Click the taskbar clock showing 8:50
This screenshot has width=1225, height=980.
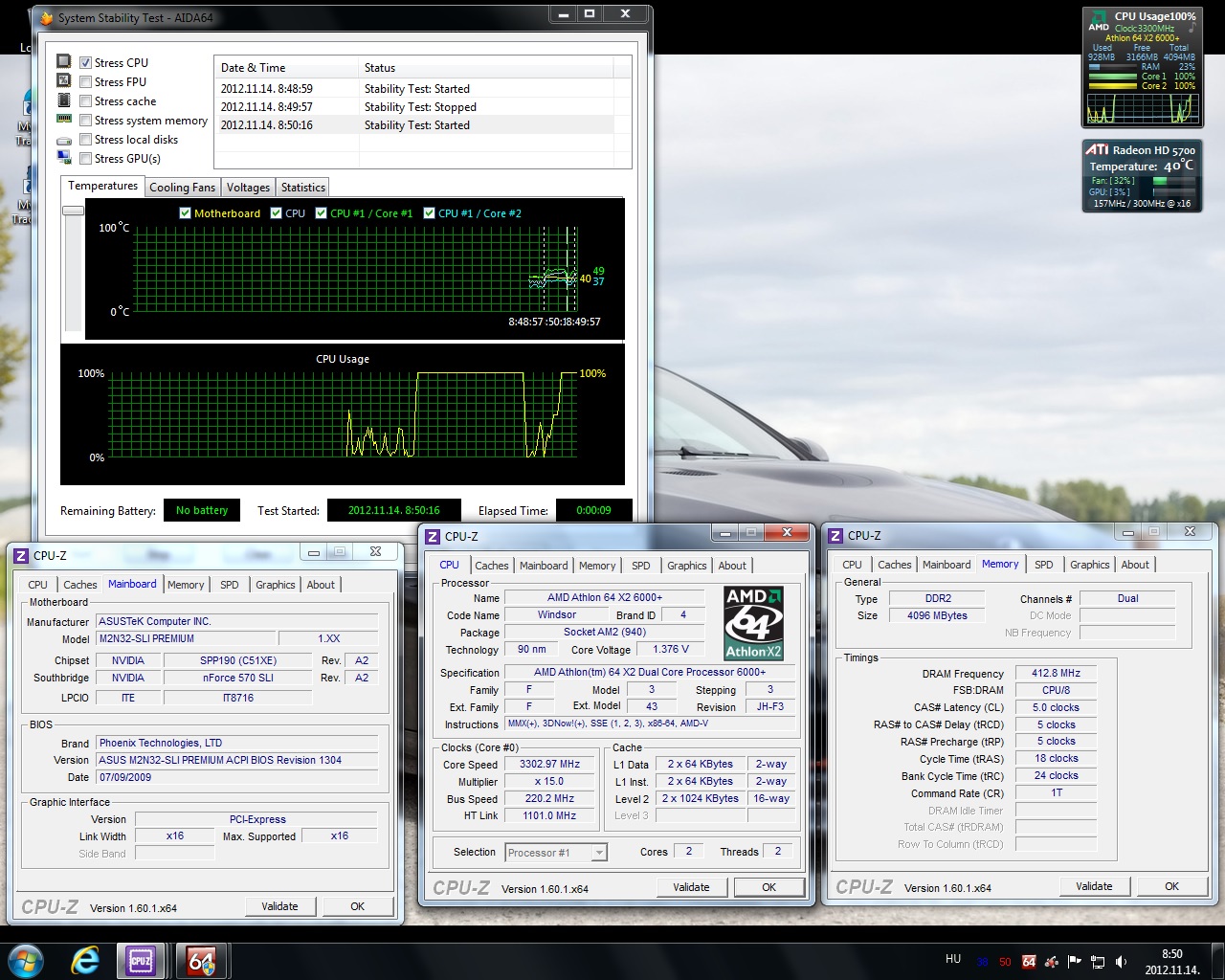pyautogui.click(x=1171, y=962)
